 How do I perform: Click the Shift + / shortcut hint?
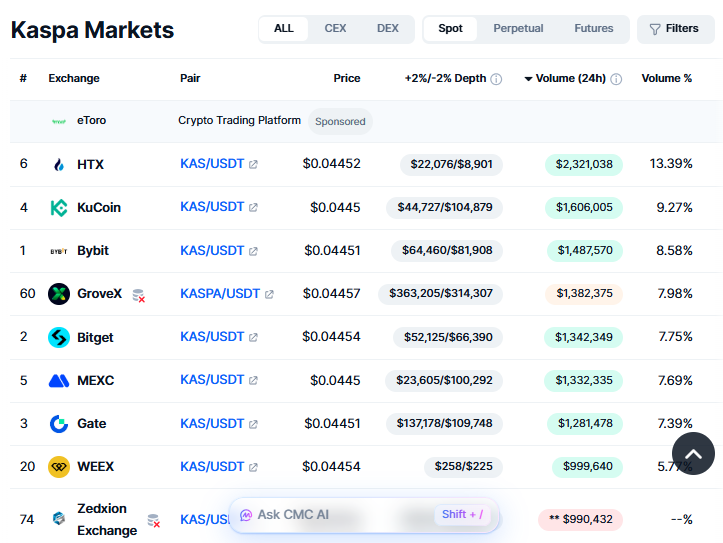click(462, 514)
